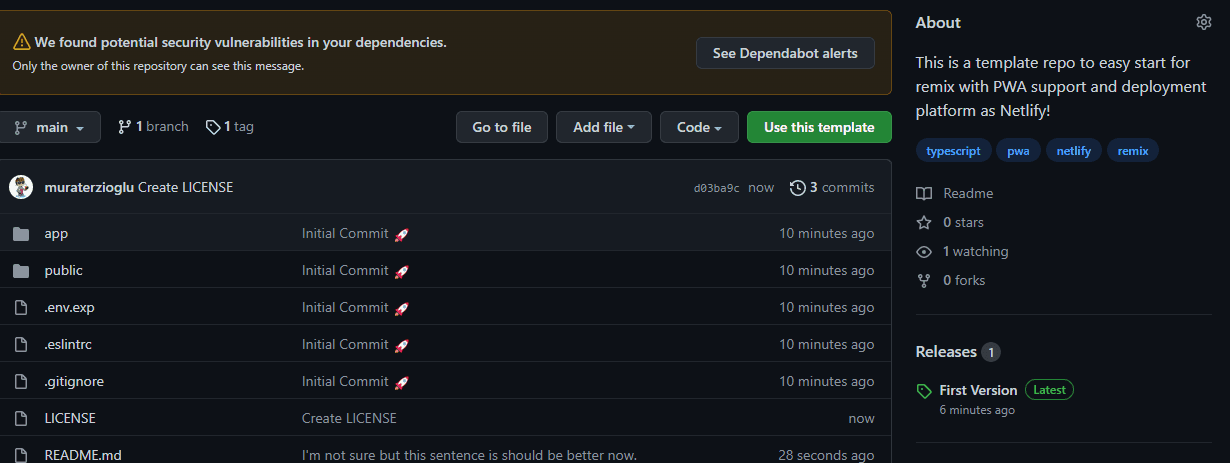1230x463 pixels.
Task: Click See Dependabot alerts button
Action: 785,53
